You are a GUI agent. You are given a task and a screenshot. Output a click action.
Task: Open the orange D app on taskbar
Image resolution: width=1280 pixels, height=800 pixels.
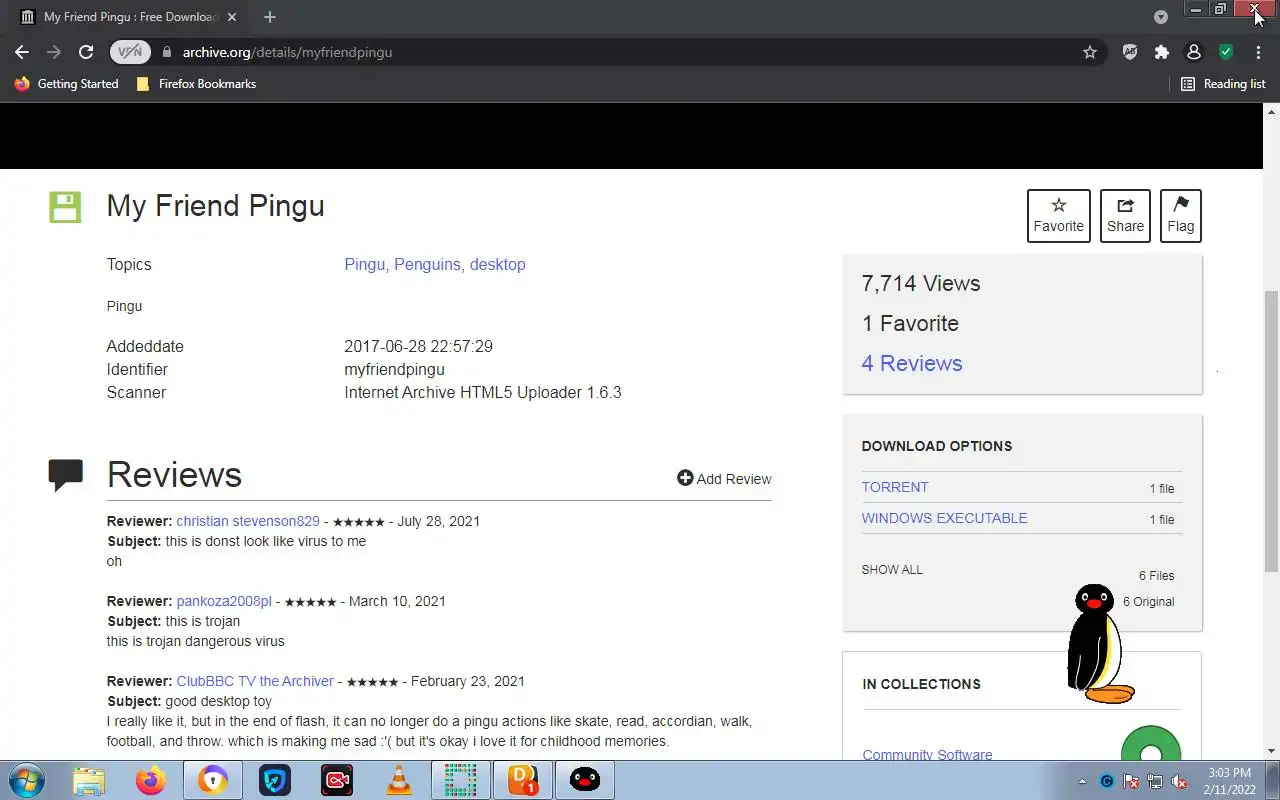click(523, 780)
